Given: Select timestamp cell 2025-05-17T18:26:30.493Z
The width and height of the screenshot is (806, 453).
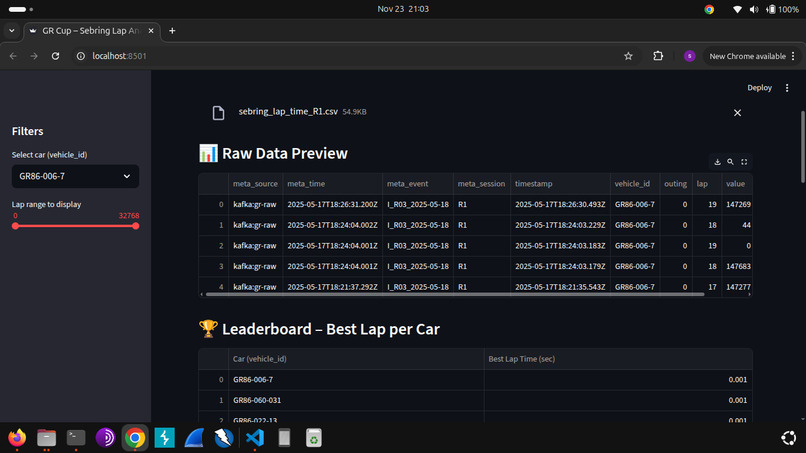Looking at the screenshot, I should click(x=560, y=205).
